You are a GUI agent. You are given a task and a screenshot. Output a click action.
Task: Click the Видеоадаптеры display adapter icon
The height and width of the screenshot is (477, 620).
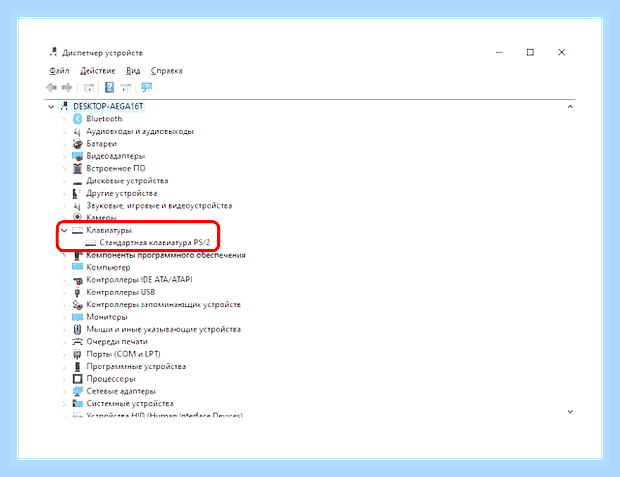coord(78,156)
